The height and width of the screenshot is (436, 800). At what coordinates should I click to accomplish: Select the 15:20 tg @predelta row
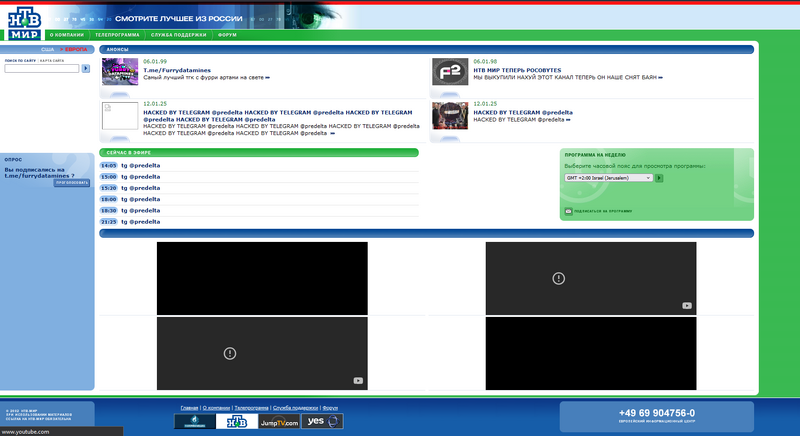[259, 188]
